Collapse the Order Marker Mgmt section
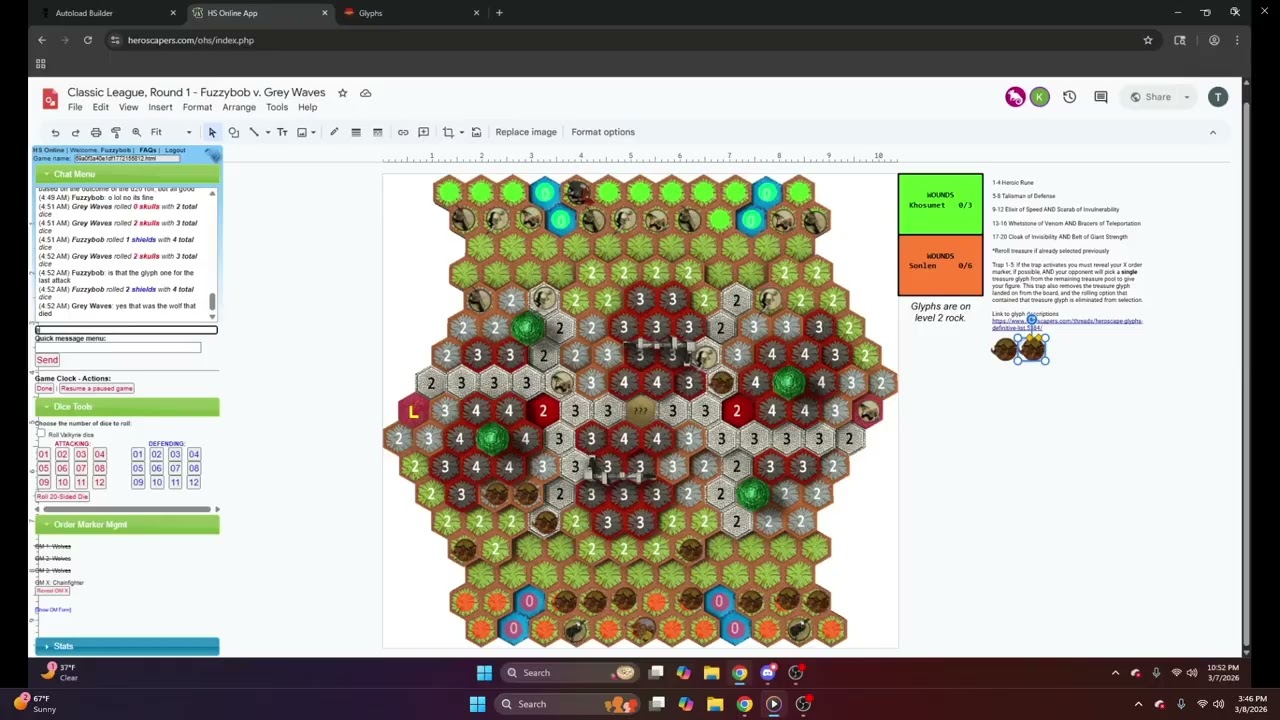The width and height of the screenshot is (1280, 720). pos(127,525)
